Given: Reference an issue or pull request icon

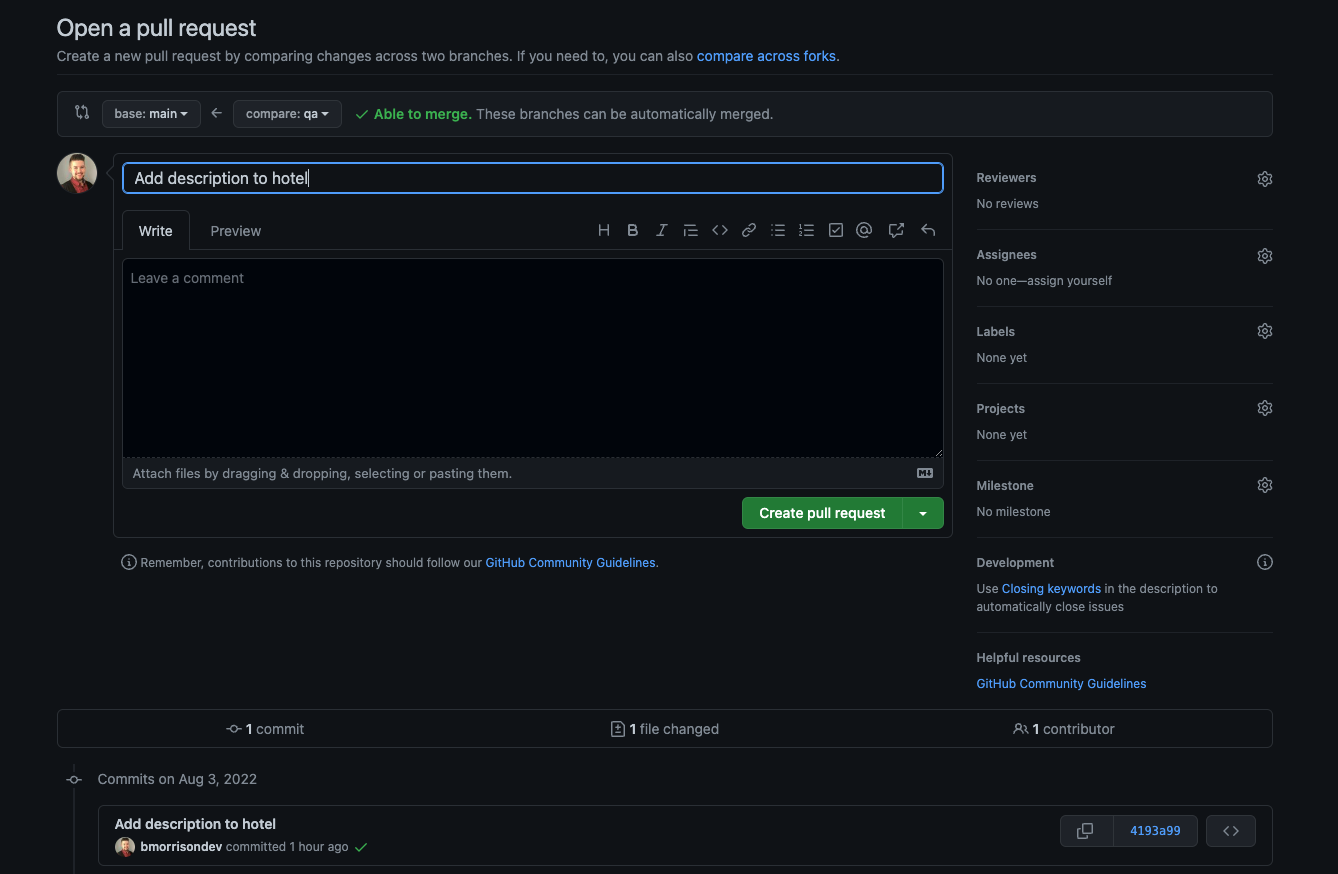Looking at the screenshot, I should click(896, 230).
